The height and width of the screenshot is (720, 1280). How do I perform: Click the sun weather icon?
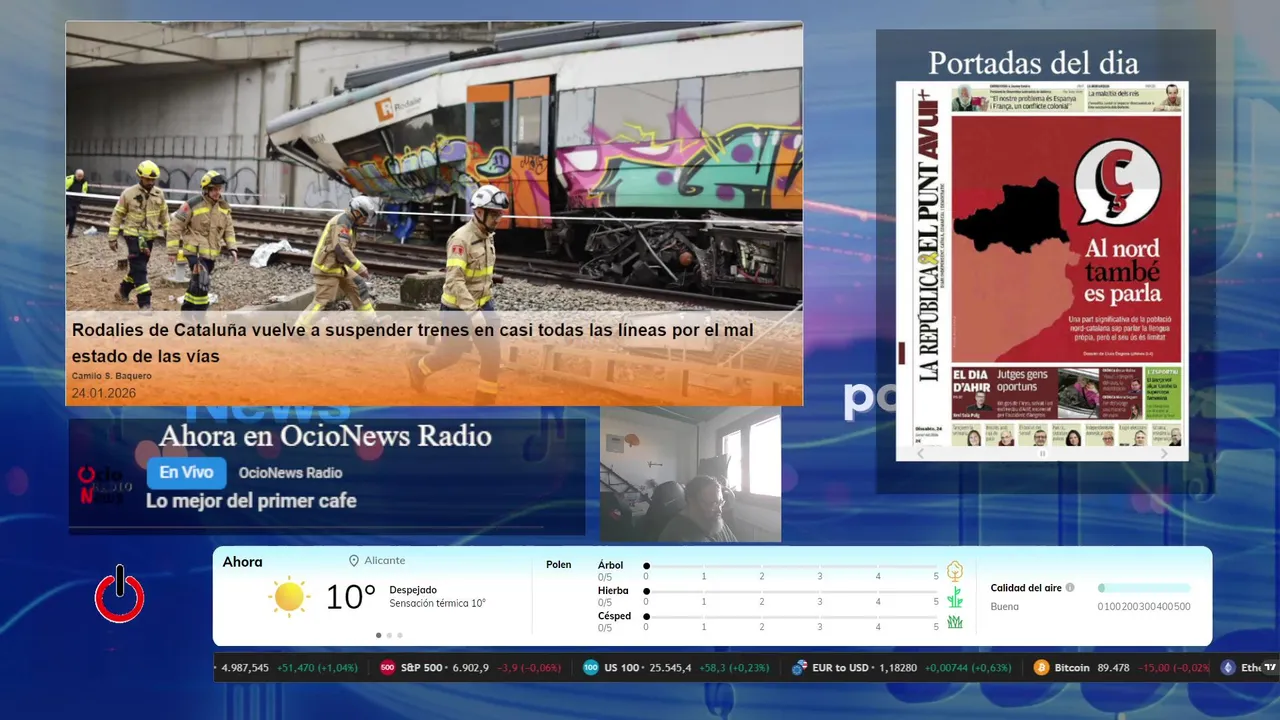(289, 597)
